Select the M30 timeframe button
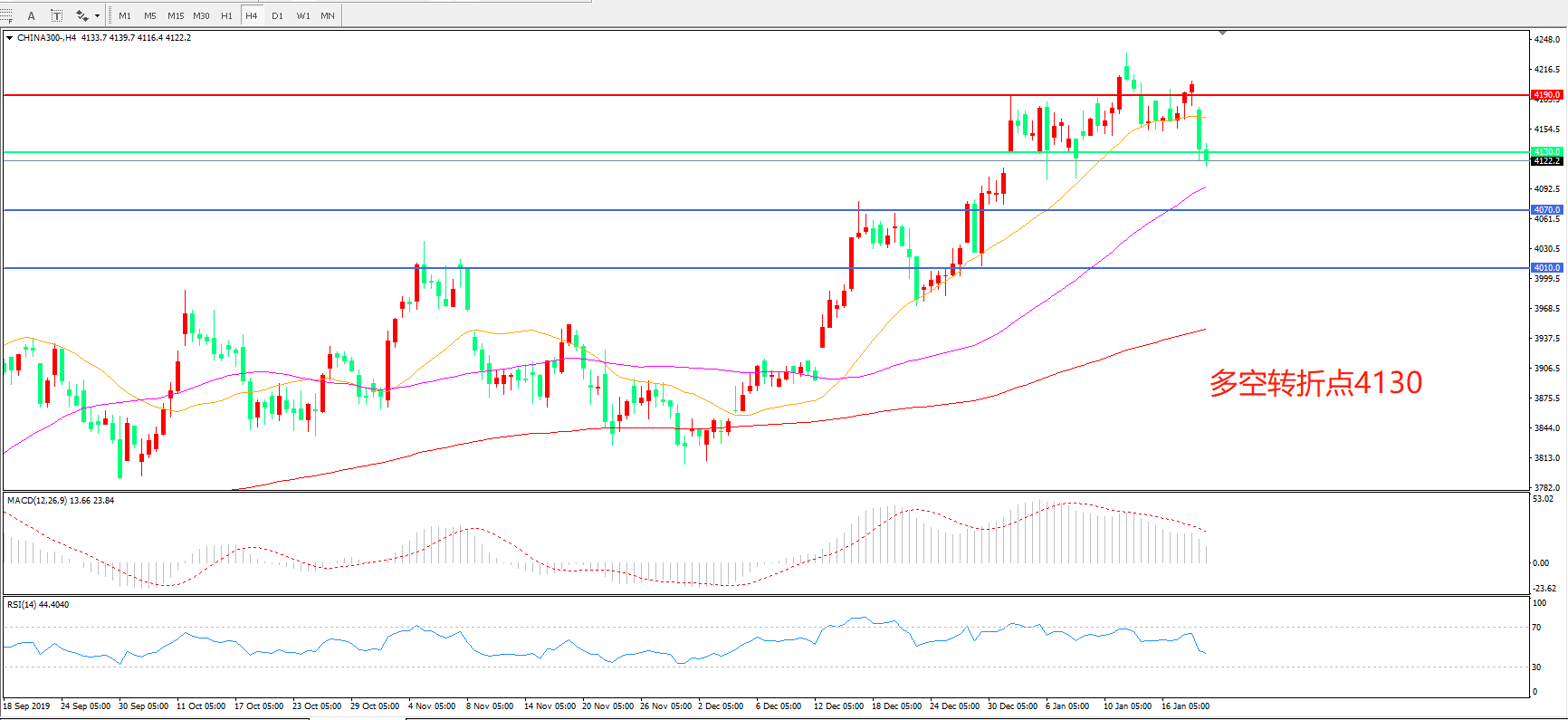The width and height of the screenshot is (1568, 720). click(201, 15)
